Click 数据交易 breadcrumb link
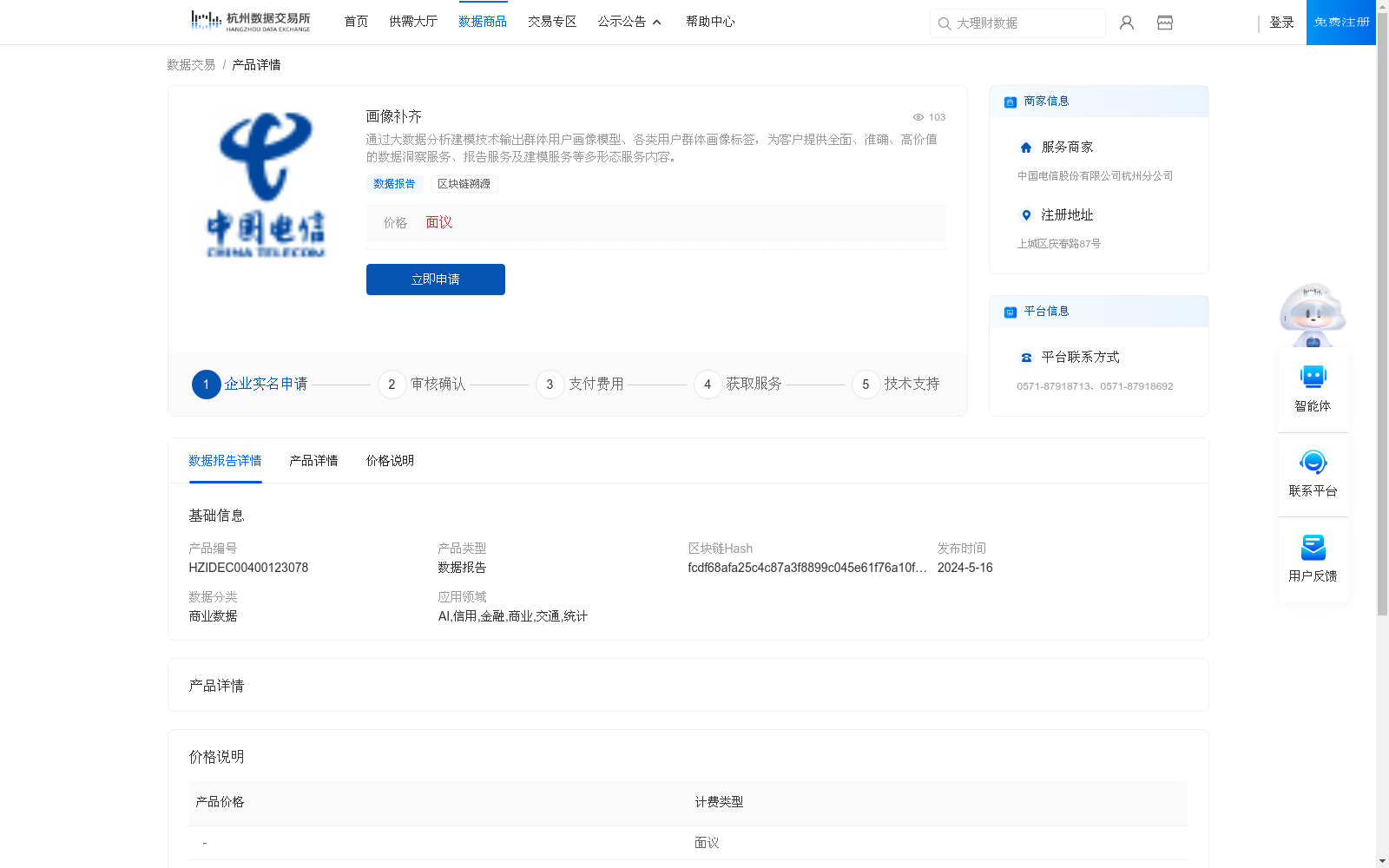Screen dimensions: 1389x868 (x=191, y=65)
